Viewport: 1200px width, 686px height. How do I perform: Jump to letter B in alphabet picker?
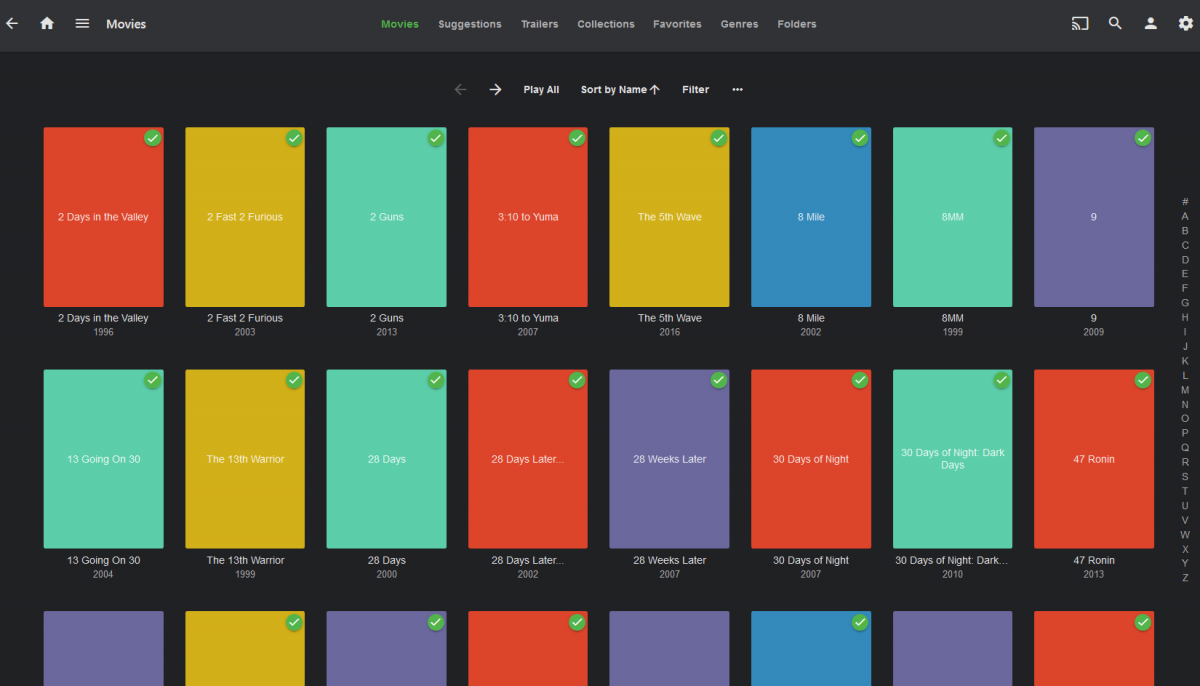[1185, 230]
